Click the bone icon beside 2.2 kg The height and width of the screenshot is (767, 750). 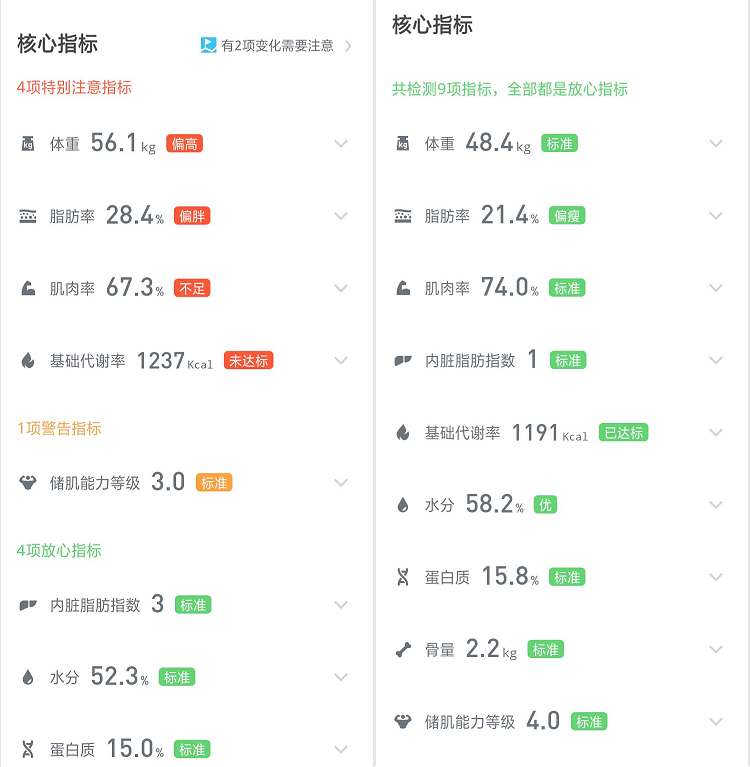tap(403, 650)
